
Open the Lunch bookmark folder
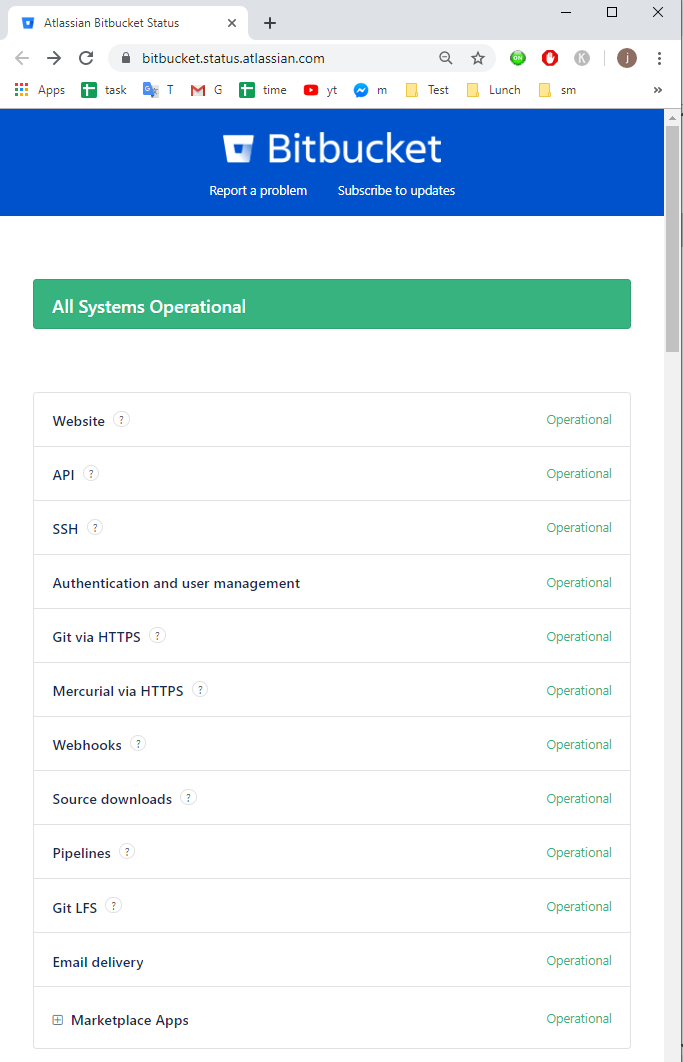[494, 90]
